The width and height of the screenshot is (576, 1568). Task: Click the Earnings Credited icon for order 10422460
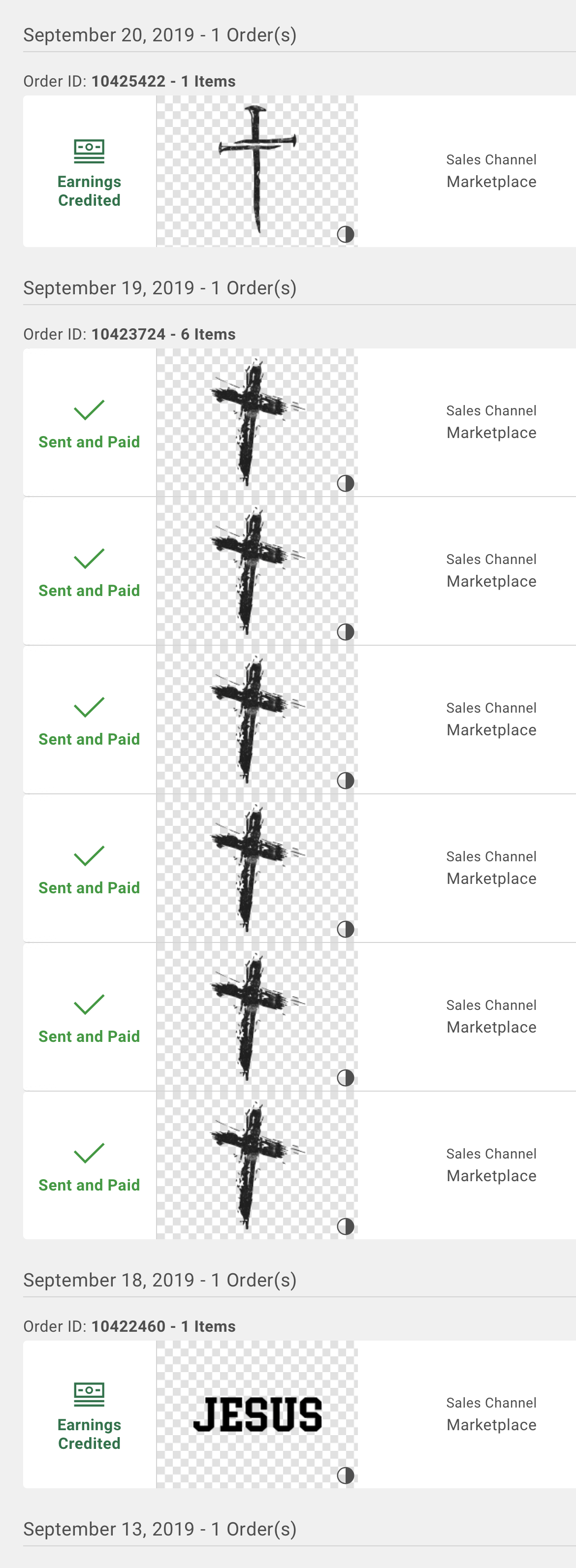89,1394
